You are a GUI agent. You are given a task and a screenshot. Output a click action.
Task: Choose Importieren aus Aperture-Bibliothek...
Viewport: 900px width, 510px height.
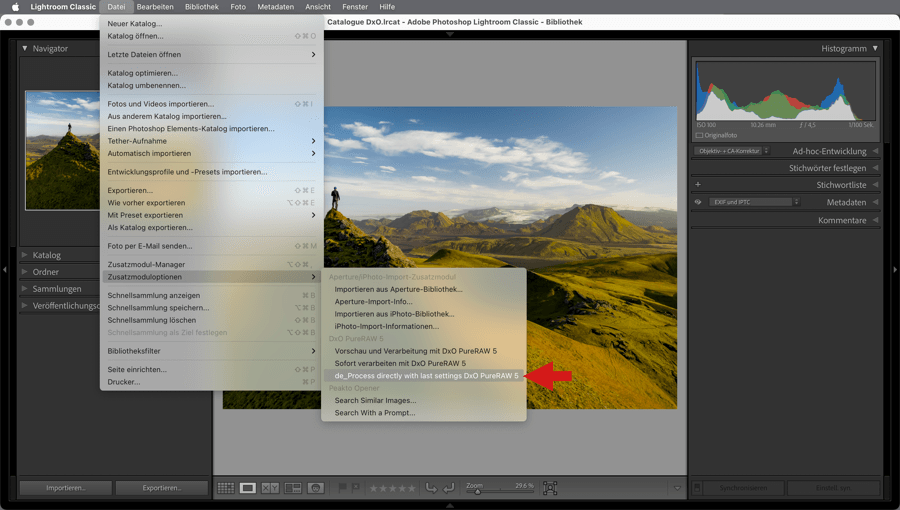coord(424,289)
